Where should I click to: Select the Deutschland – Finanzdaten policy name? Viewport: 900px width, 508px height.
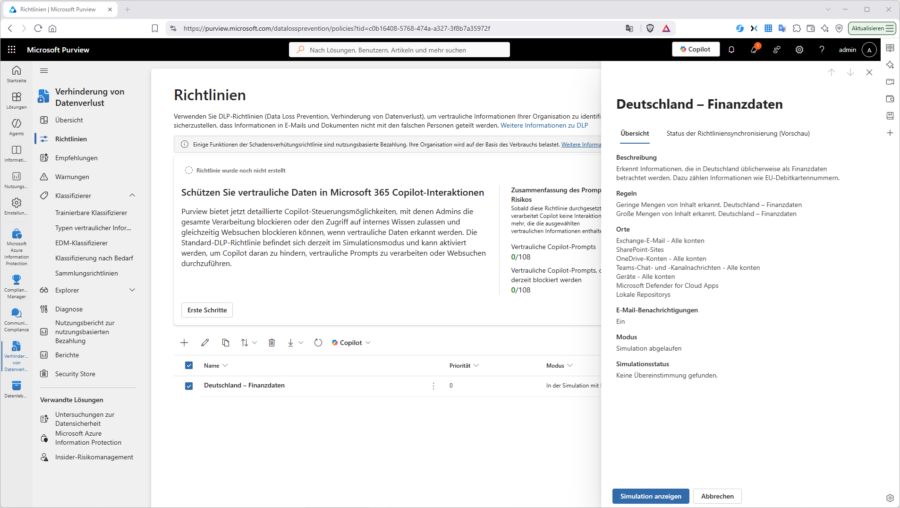coord(244,386)
